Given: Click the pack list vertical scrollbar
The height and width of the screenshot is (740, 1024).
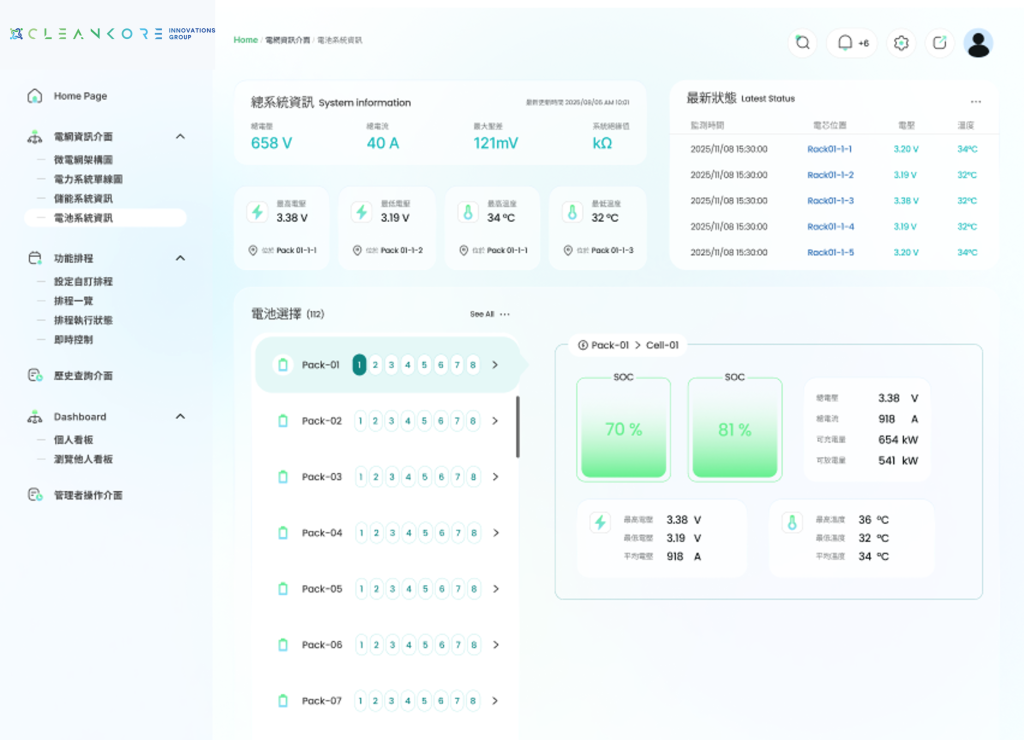Looking at the screenshot, I should [x=517, y=427].
